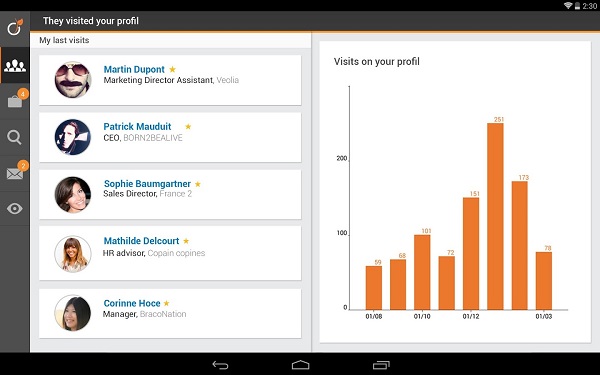Toggle the star next to Patrick Mauduit
Screen dimensions: 600x375
[188, 126]
